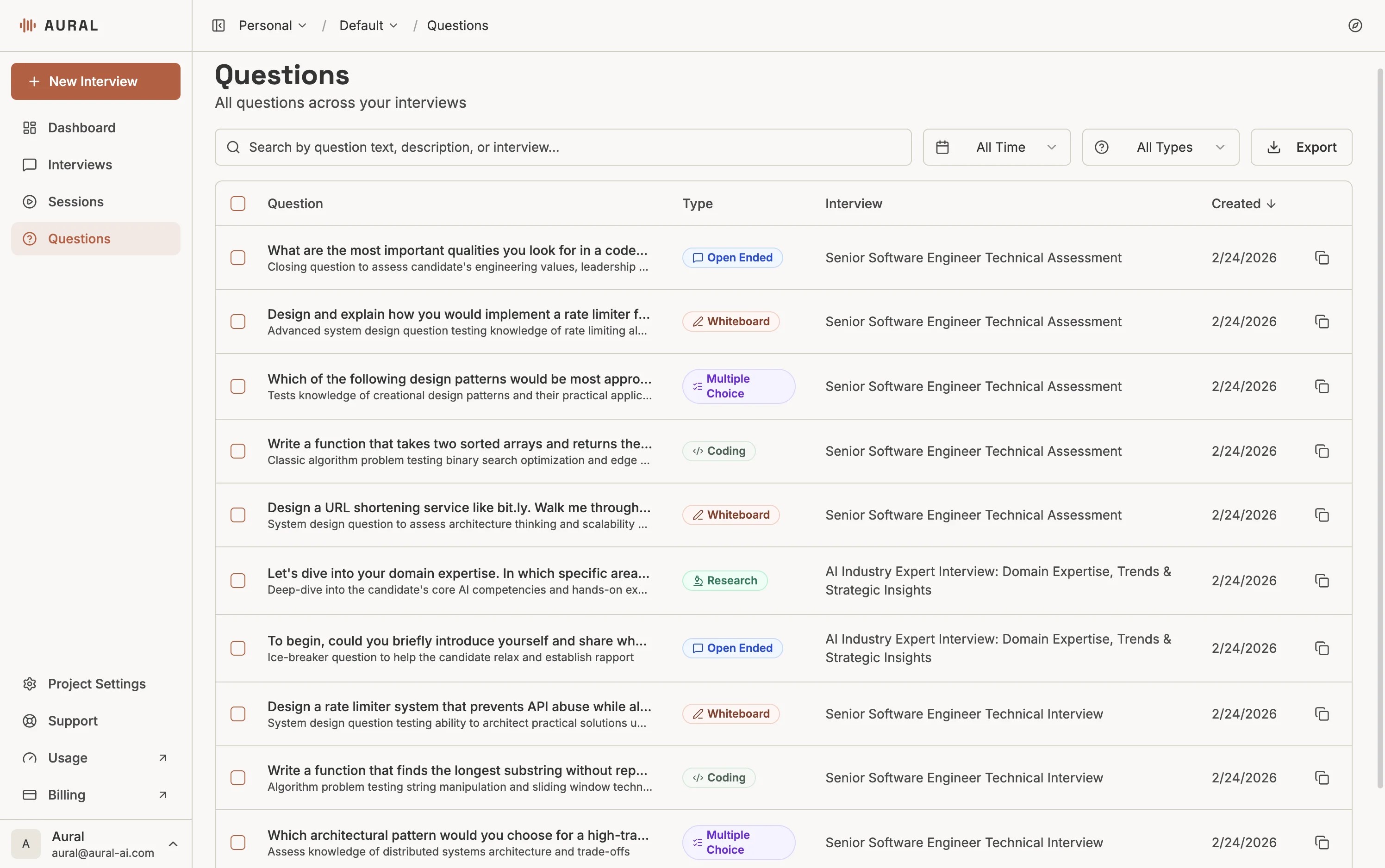The width and height of the screenshot is (1385, 868).
Task: Open the All Types filter dropdown
Action: 1160,147
